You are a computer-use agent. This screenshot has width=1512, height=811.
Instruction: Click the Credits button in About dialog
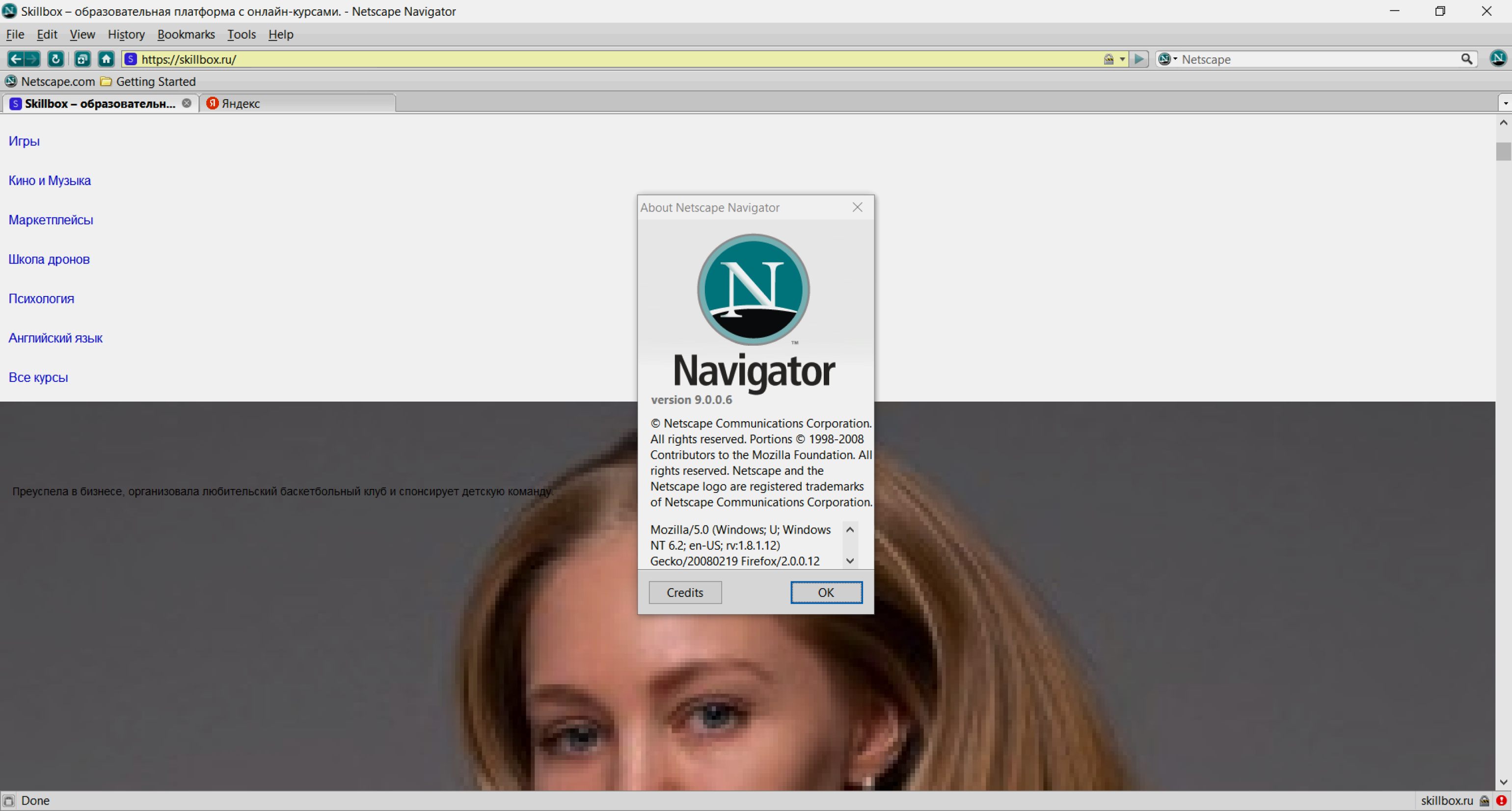tap(686, 592)
